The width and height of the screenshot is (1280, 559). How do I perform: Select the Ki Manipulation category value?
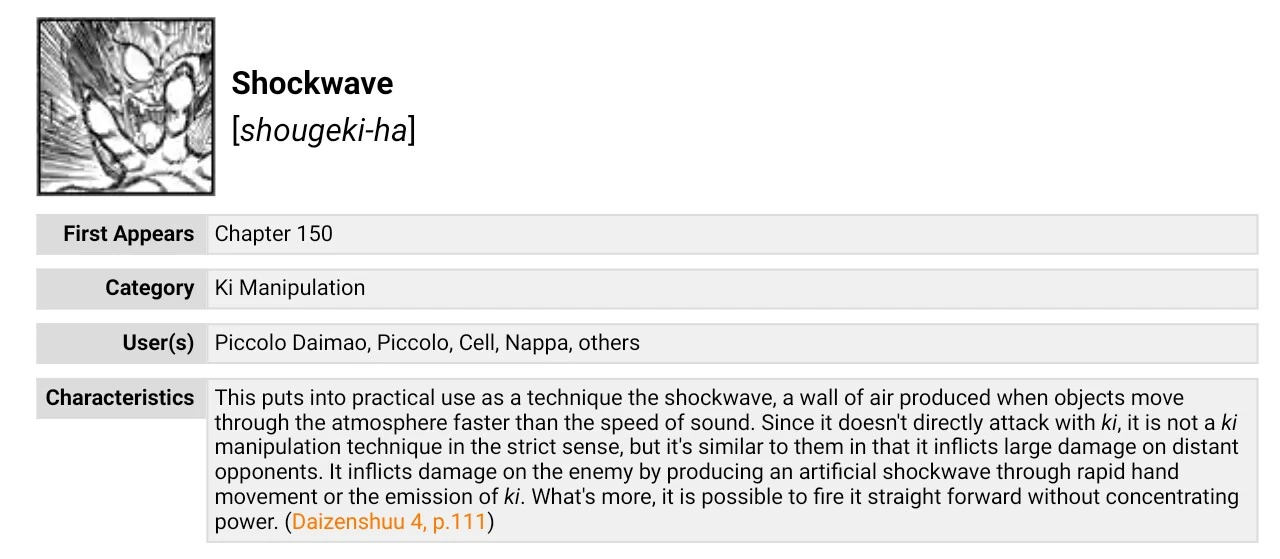pyautogui.click(x=290, y=288)
